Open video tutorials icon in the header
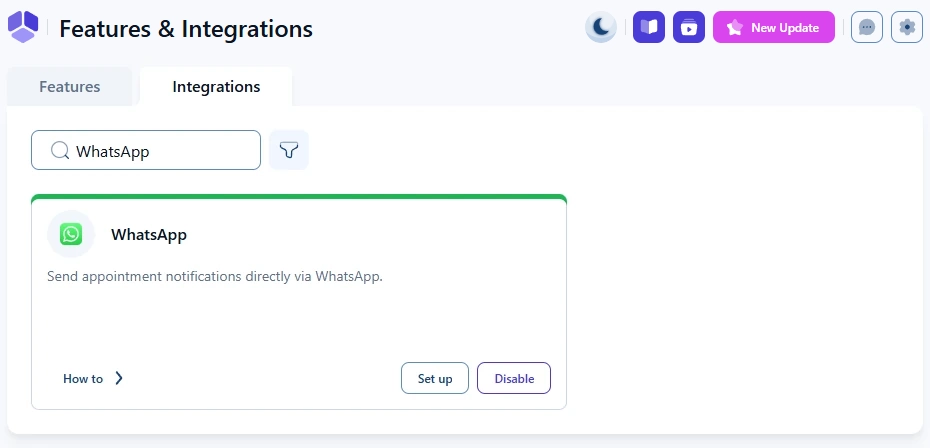Screen dimensions: 930x448 (x=689, y=27)
